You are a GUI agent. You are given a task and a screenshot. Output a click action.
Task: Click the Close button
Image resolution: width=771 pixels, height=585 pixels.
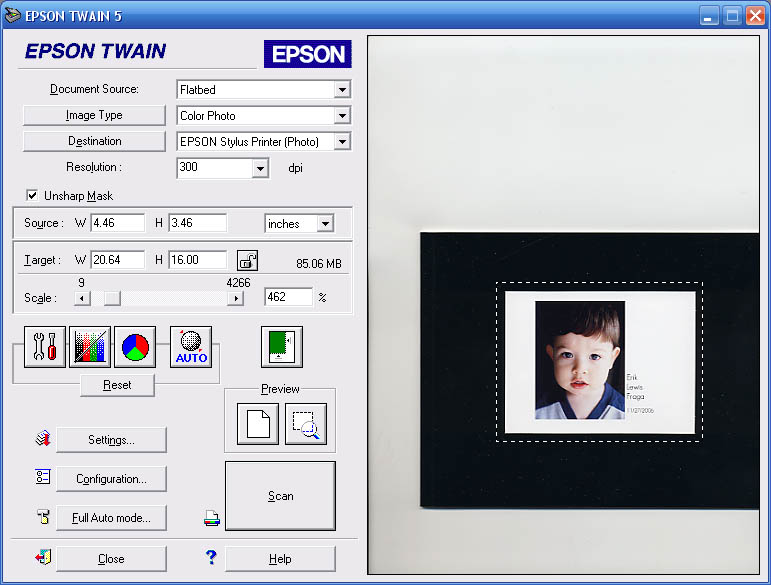111,558
